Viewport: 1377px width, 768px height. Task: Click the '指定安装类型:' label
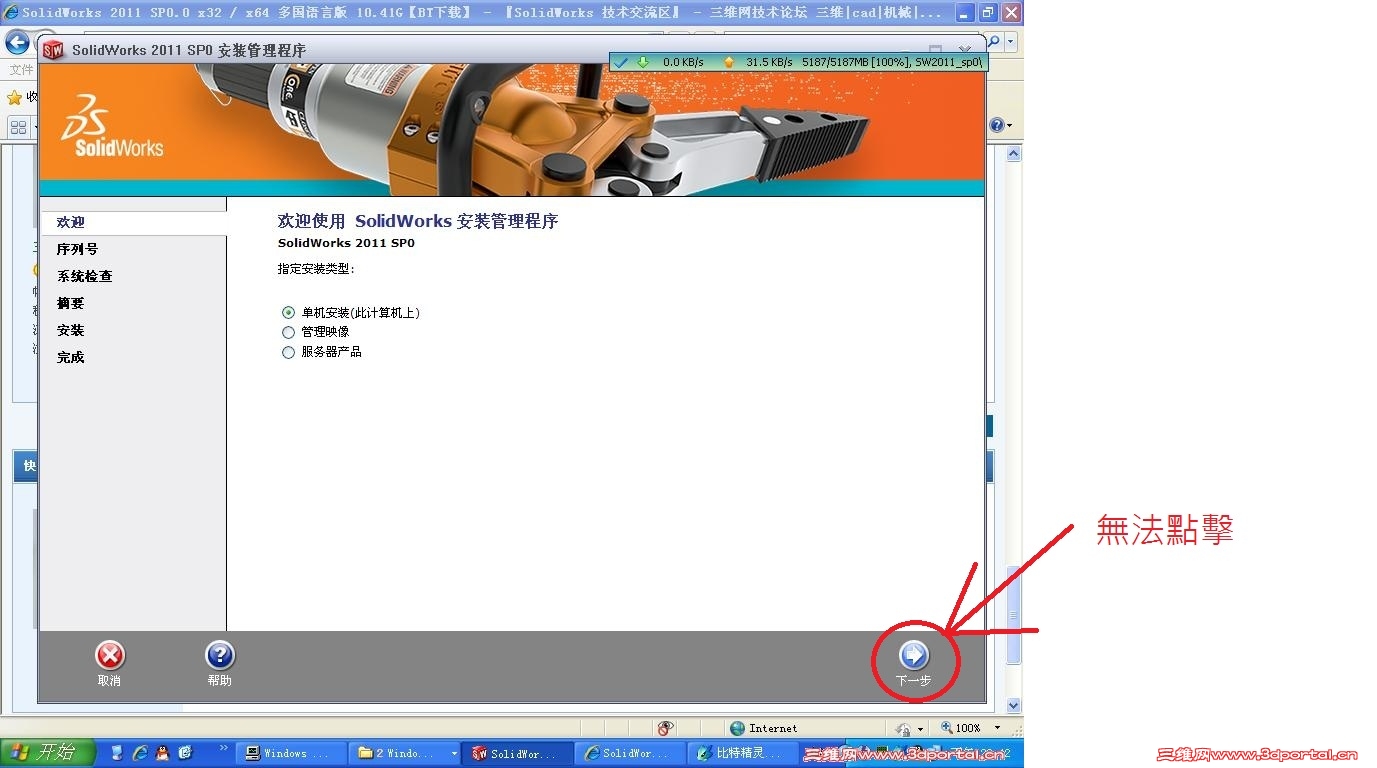coord(316,269)
